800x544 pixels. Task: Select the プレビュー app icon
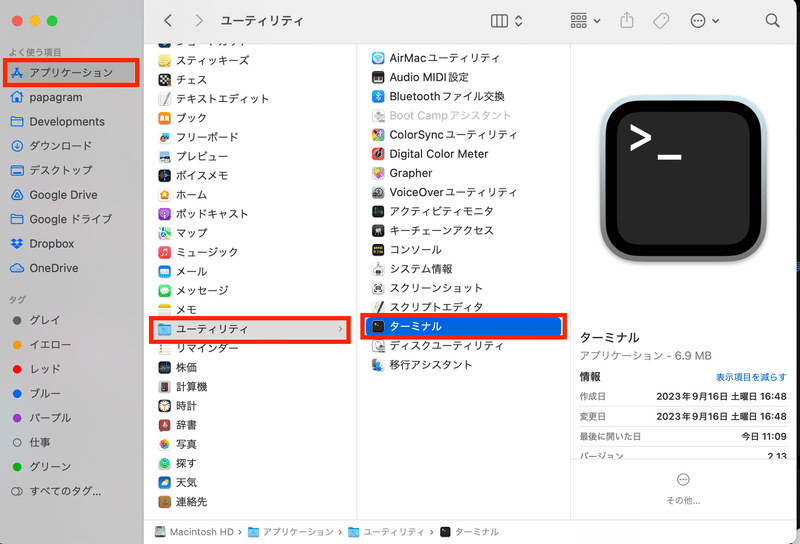pyautogui.click(x=164, y=156)
